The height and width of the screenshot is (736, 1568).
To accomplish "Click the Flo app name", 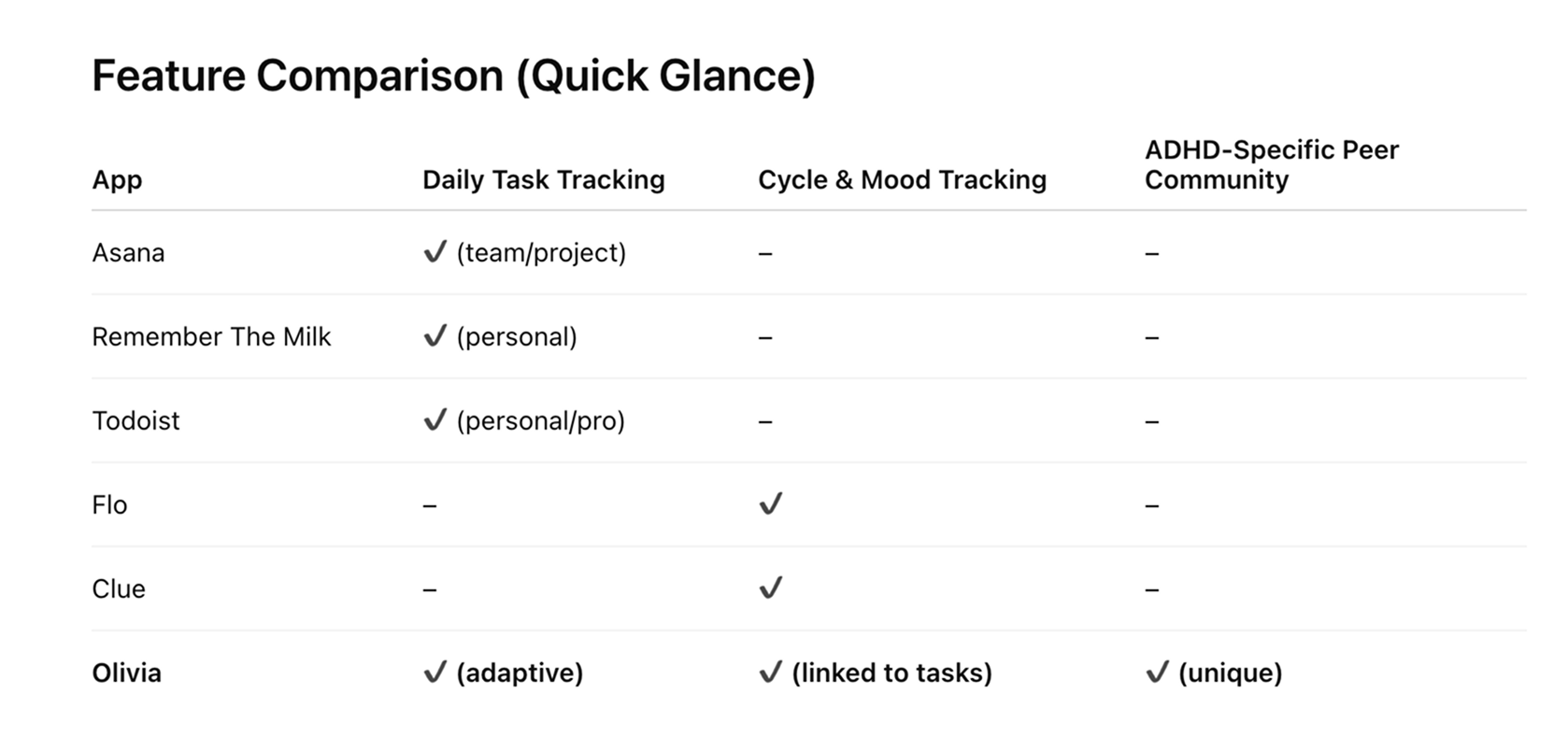I will tap(109, 505).
